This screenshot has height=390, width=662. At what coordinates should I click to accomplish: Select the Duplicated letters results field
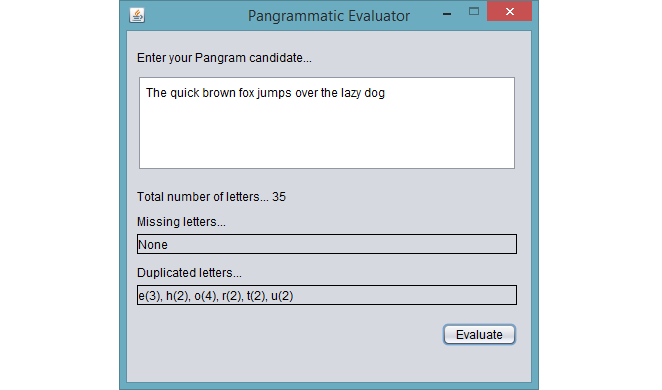[327, 295]
